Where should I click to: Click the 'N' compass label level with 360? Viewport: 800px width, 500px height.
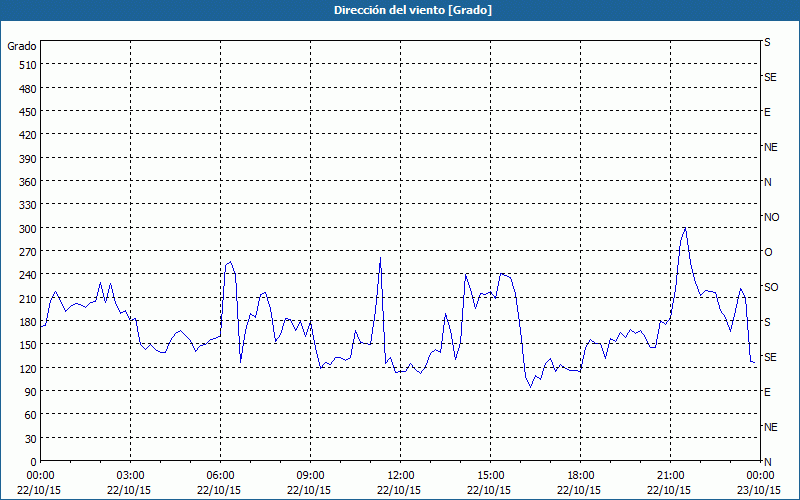(767, 182)
